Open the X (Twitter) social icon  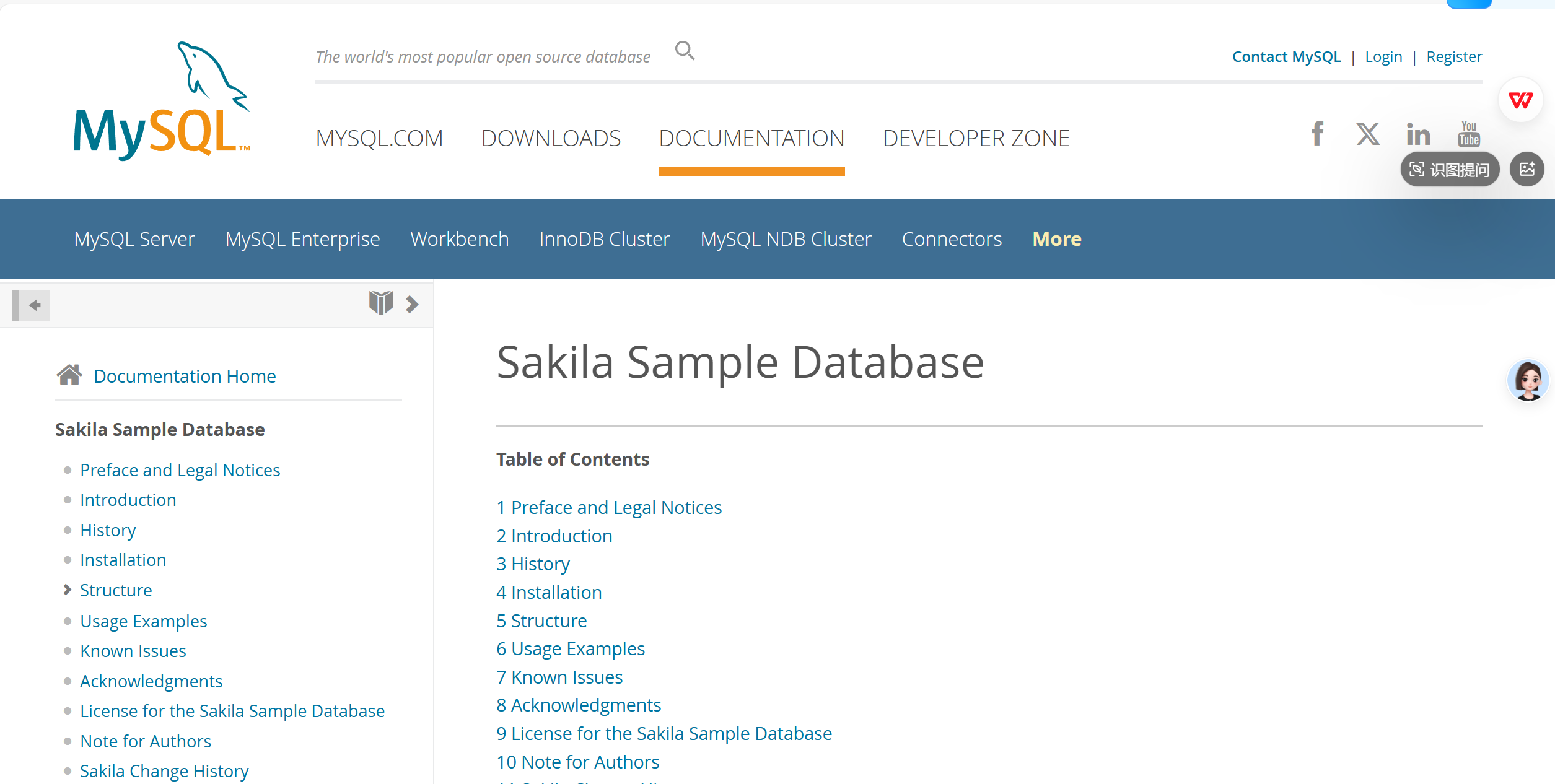tap(1367, 134)
